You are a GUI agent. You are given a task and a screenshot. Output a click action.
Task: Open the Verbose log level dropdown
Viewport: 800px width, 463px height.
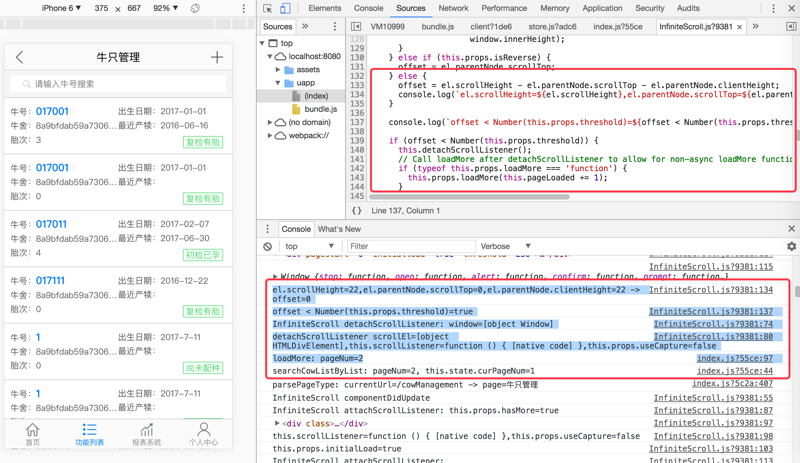[x=505, y=246]
